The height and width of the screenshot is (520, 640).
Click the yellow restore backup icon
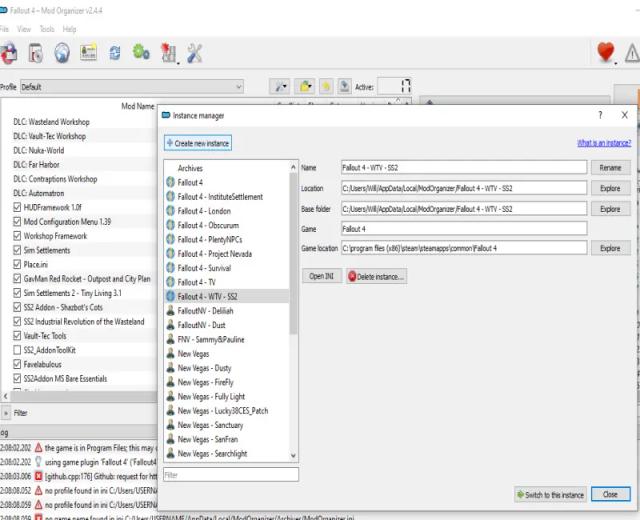326,87
